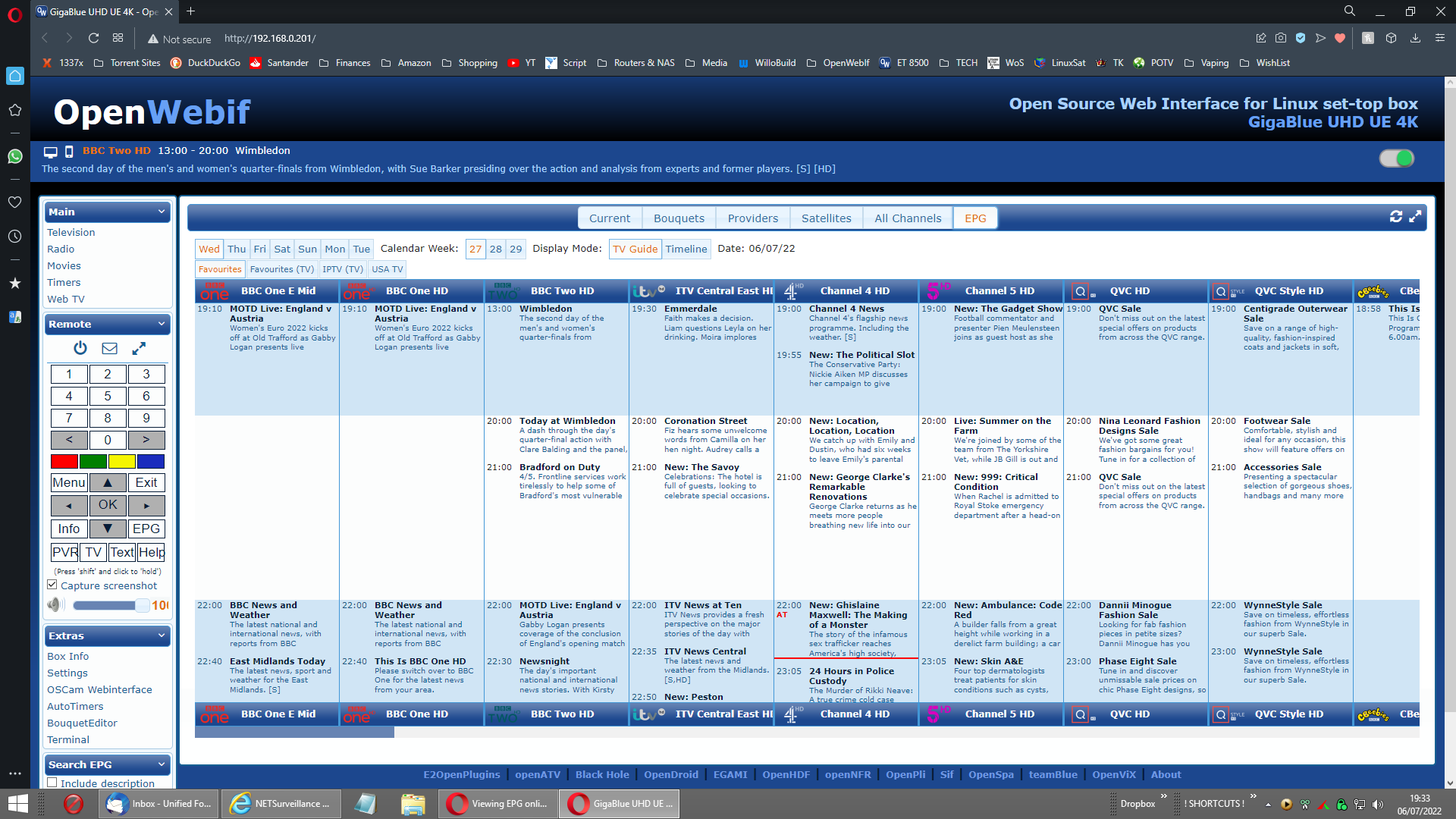Open Opera extensions cube icon
This screenshot has height=819, width=1456.
click(1391, 38)
